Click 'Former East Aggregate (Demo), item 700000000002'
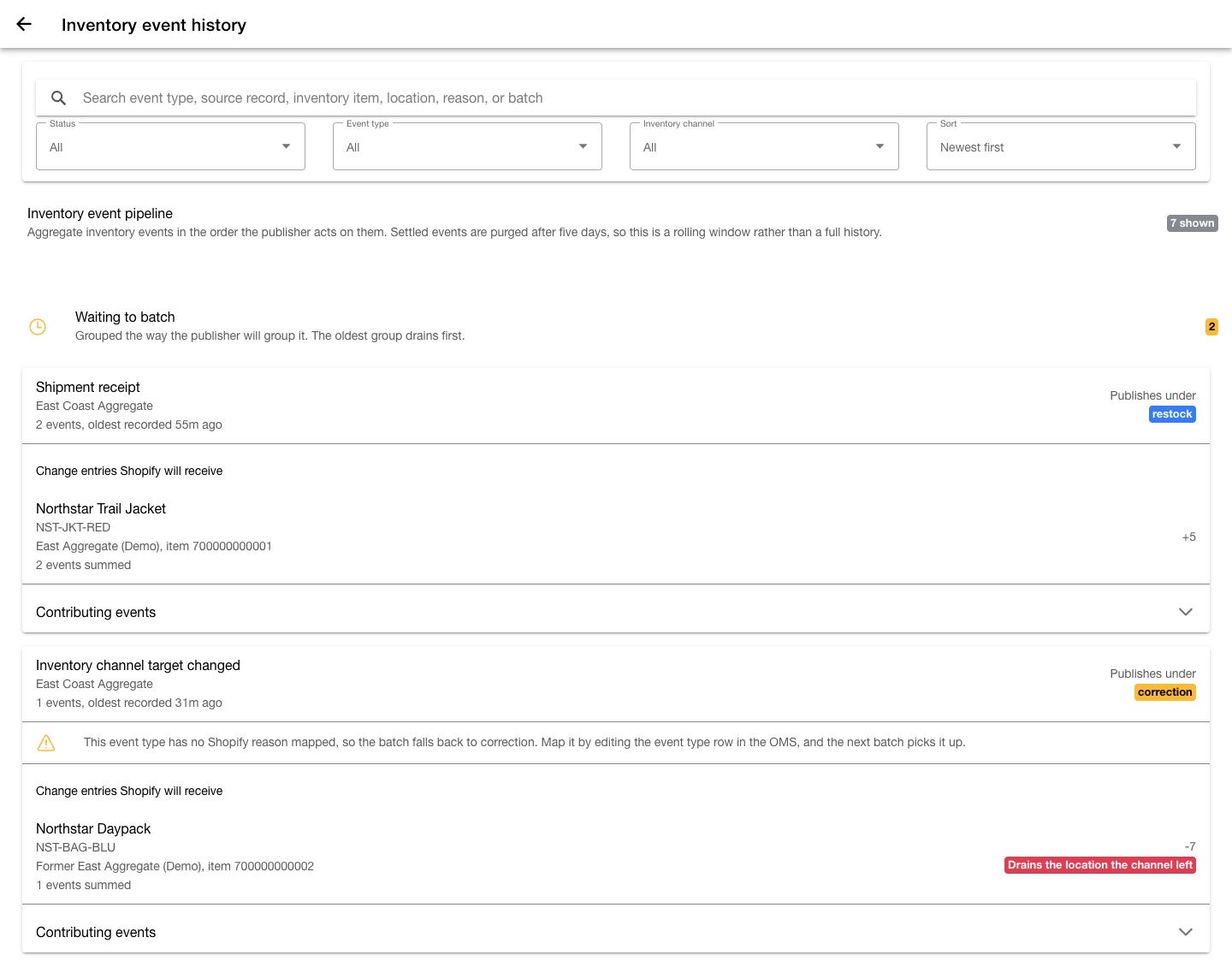Screen dimensions: 1232x967 175,866
